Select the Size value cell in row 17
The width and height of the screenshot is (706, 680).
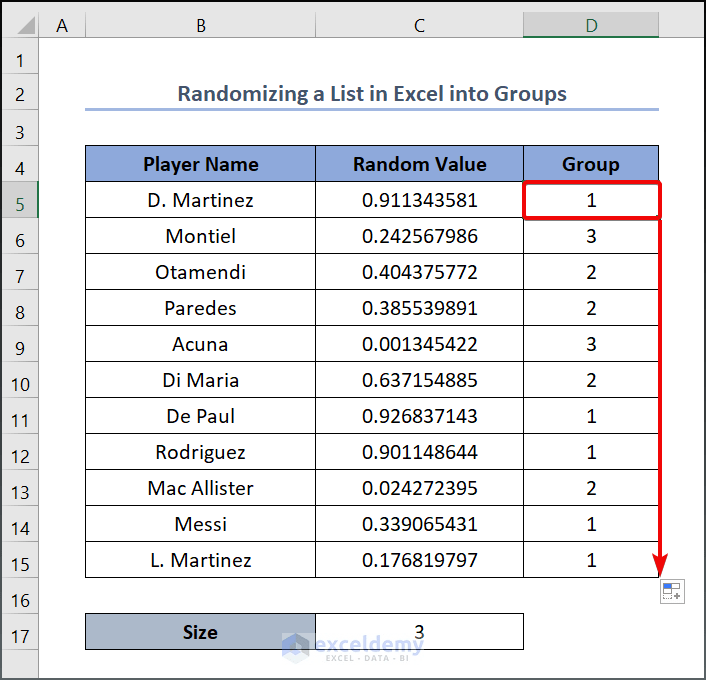pos(419,632)
